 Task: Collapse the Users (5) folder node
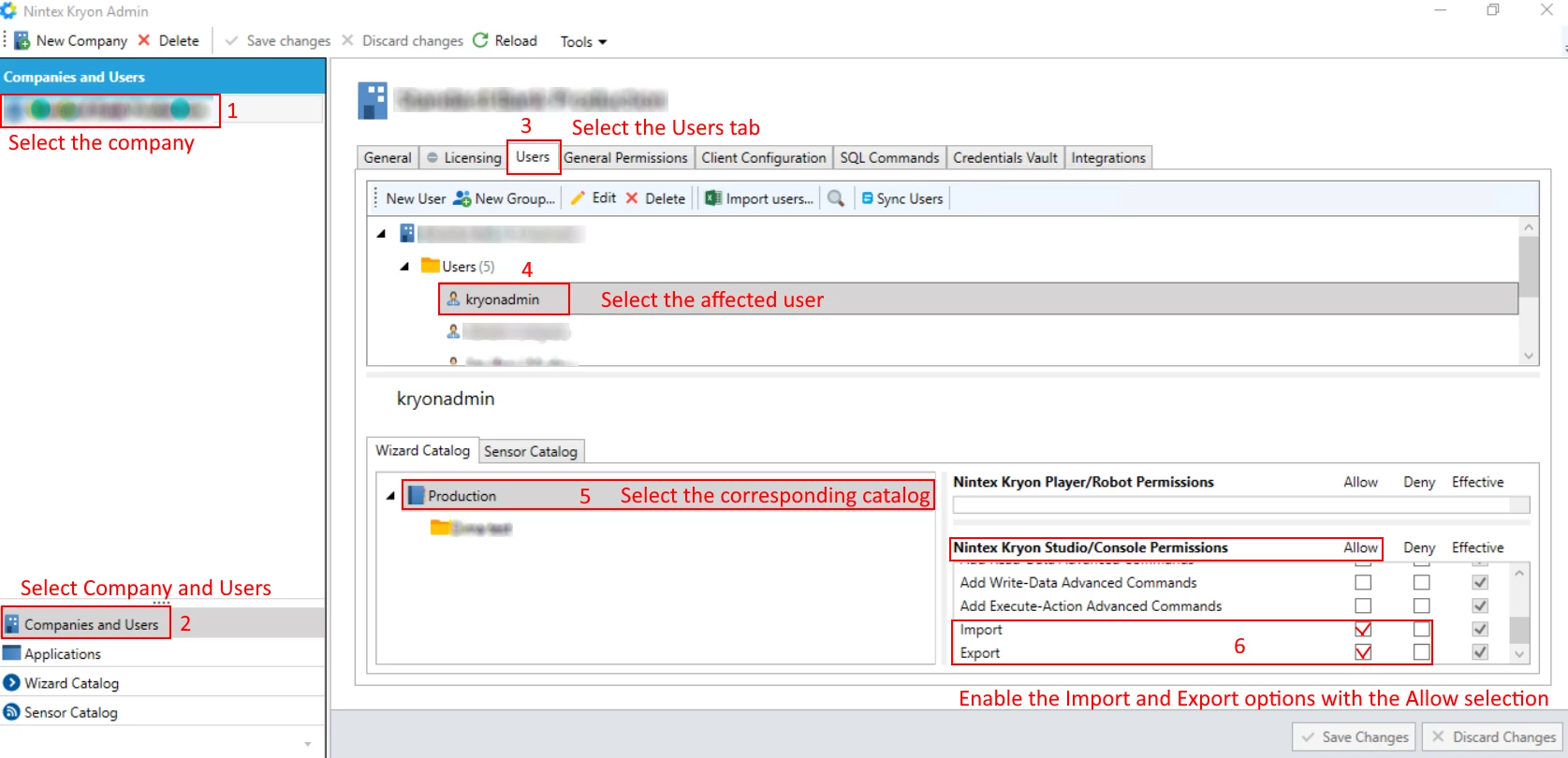[404, 267]
